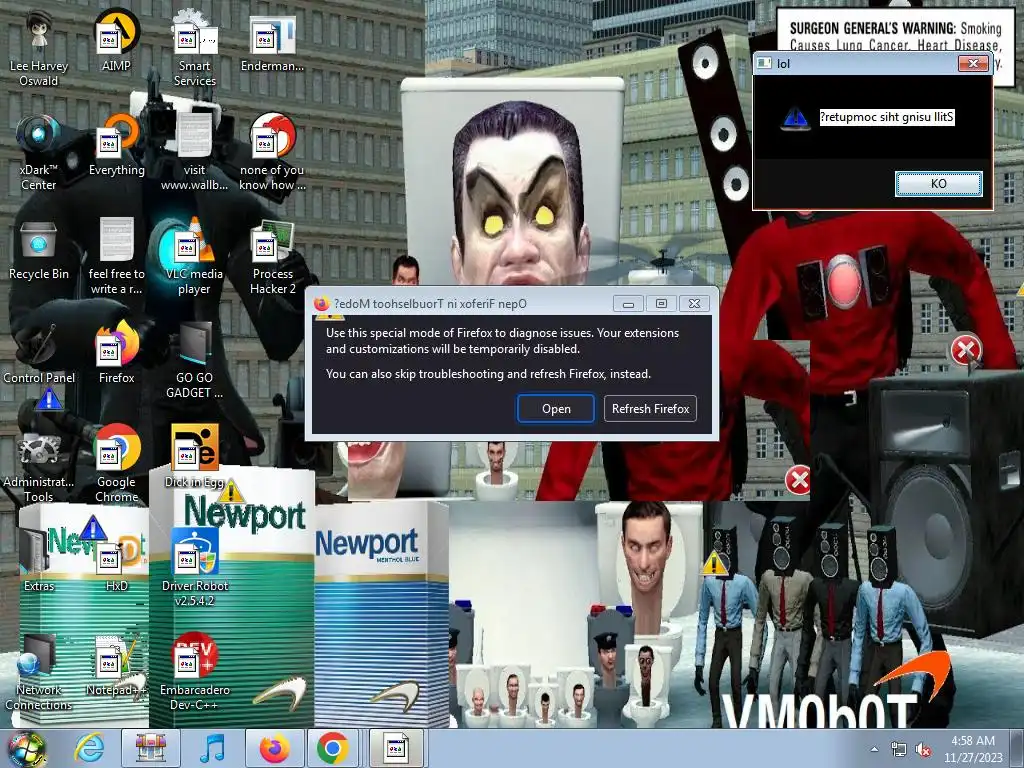The height and width of the screenshot is (768, 1024).
Task: Open the Smart Services desktop icon
Action: pos(194,47)
